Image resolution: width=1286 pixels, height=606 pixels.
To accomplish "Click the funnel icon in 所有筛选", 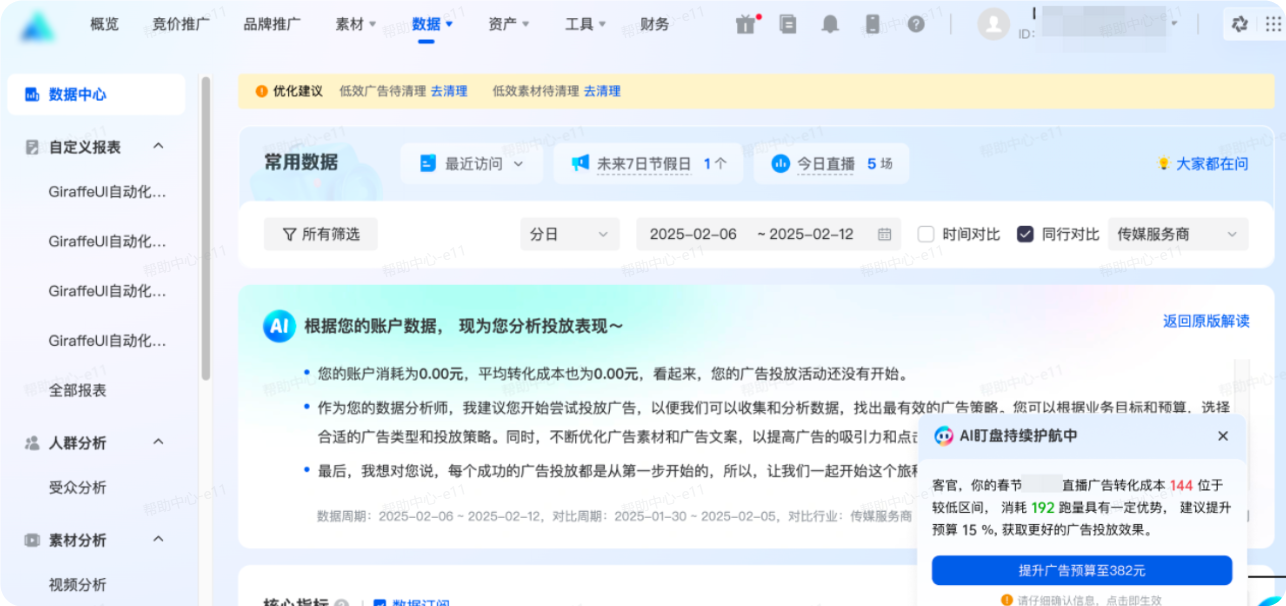I will [x=289, y=234].
